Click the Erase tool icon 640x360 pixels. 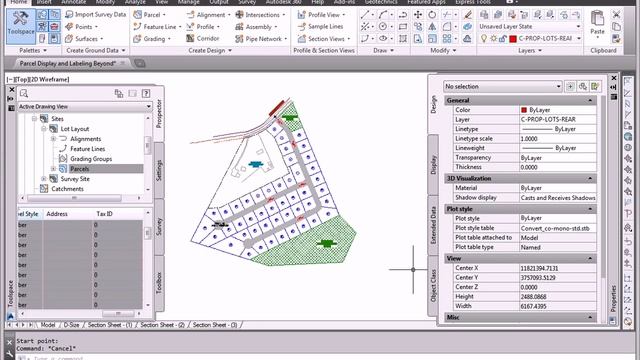coord(467,15)
